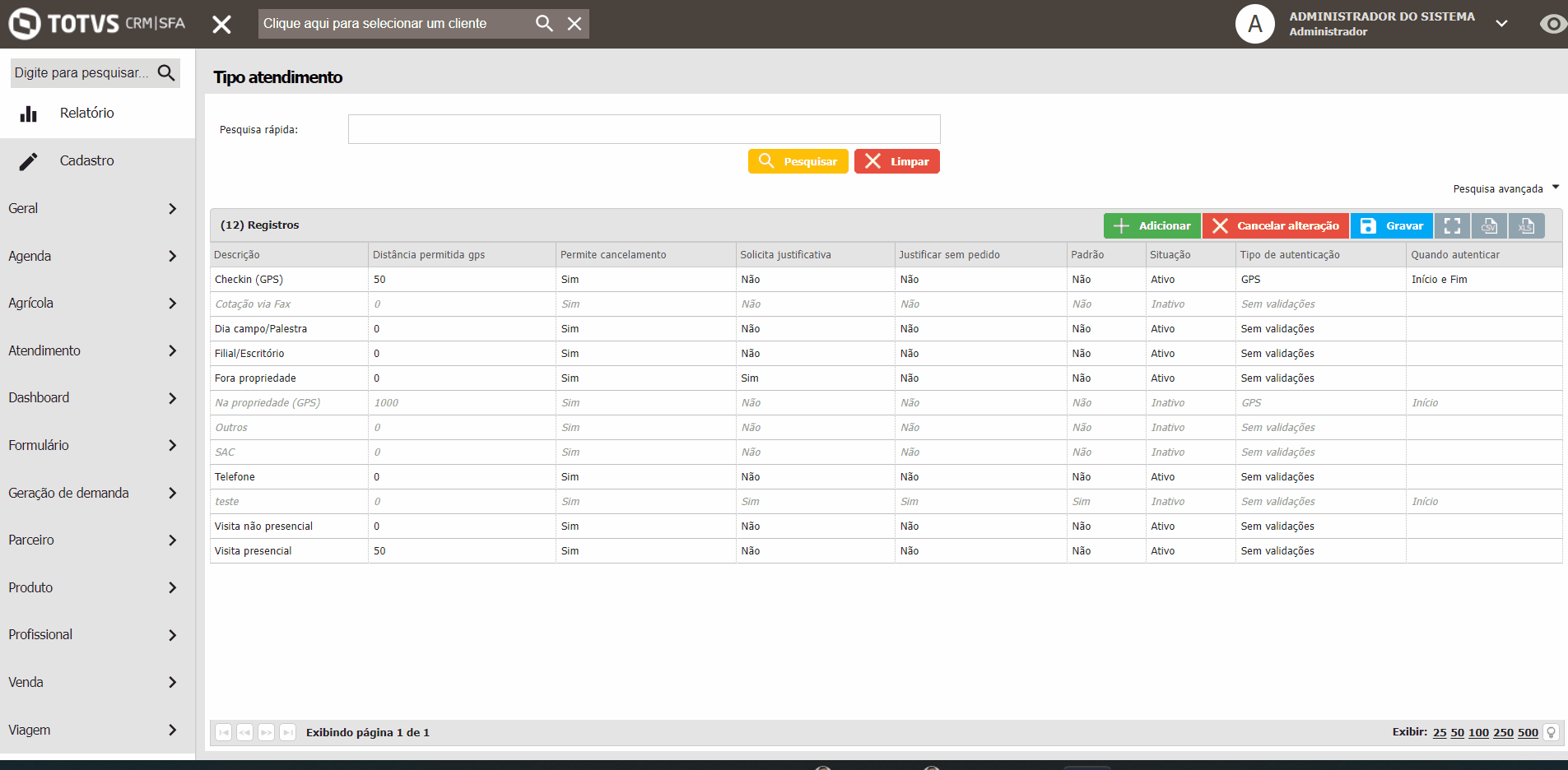
Task: Select the Cotação via Fax row
Action: pos(886,304)
